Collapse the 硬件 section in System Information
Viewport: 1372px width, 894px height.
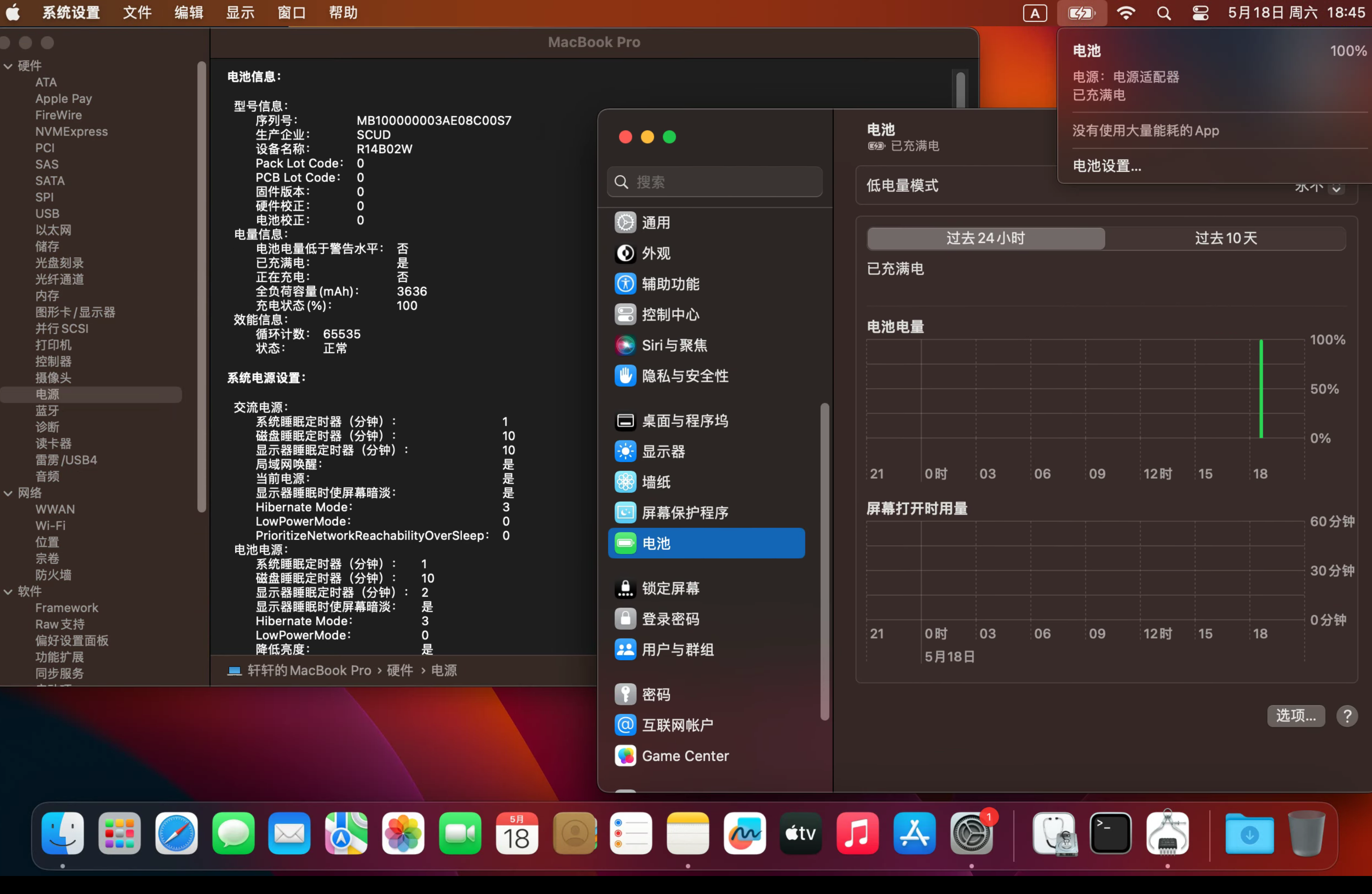tap(8, 66)
